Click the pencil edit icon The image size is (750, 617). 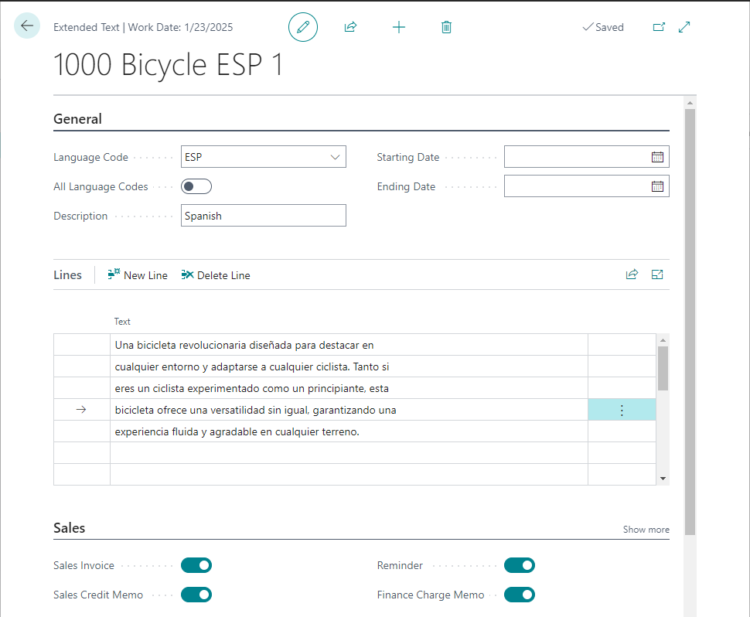click(x=303, y=27)
